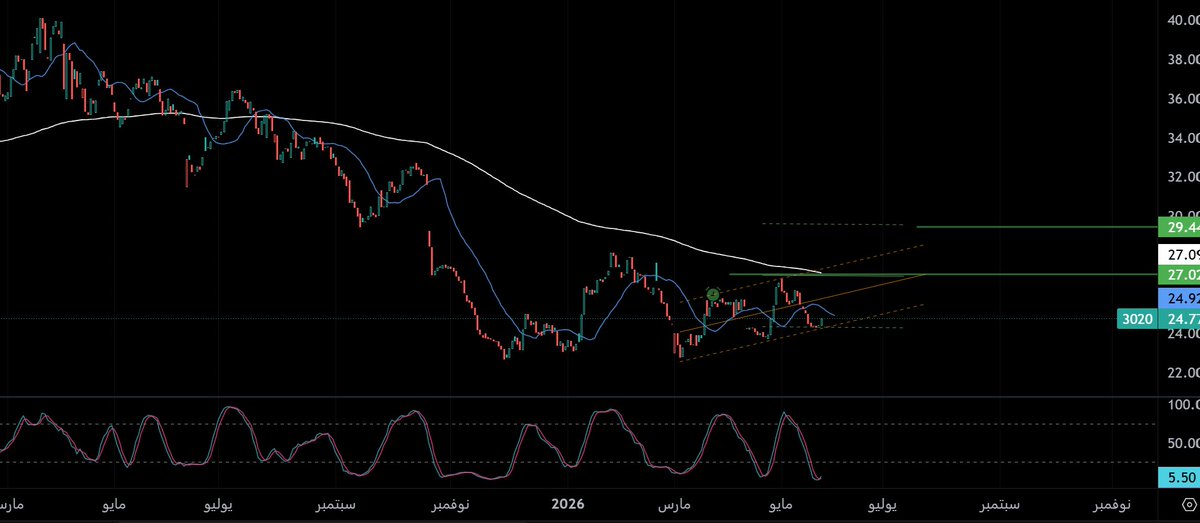Screen dimensions: 1200x523
Task: Click the 24.77 last price label
Action: click(1178, 320)
